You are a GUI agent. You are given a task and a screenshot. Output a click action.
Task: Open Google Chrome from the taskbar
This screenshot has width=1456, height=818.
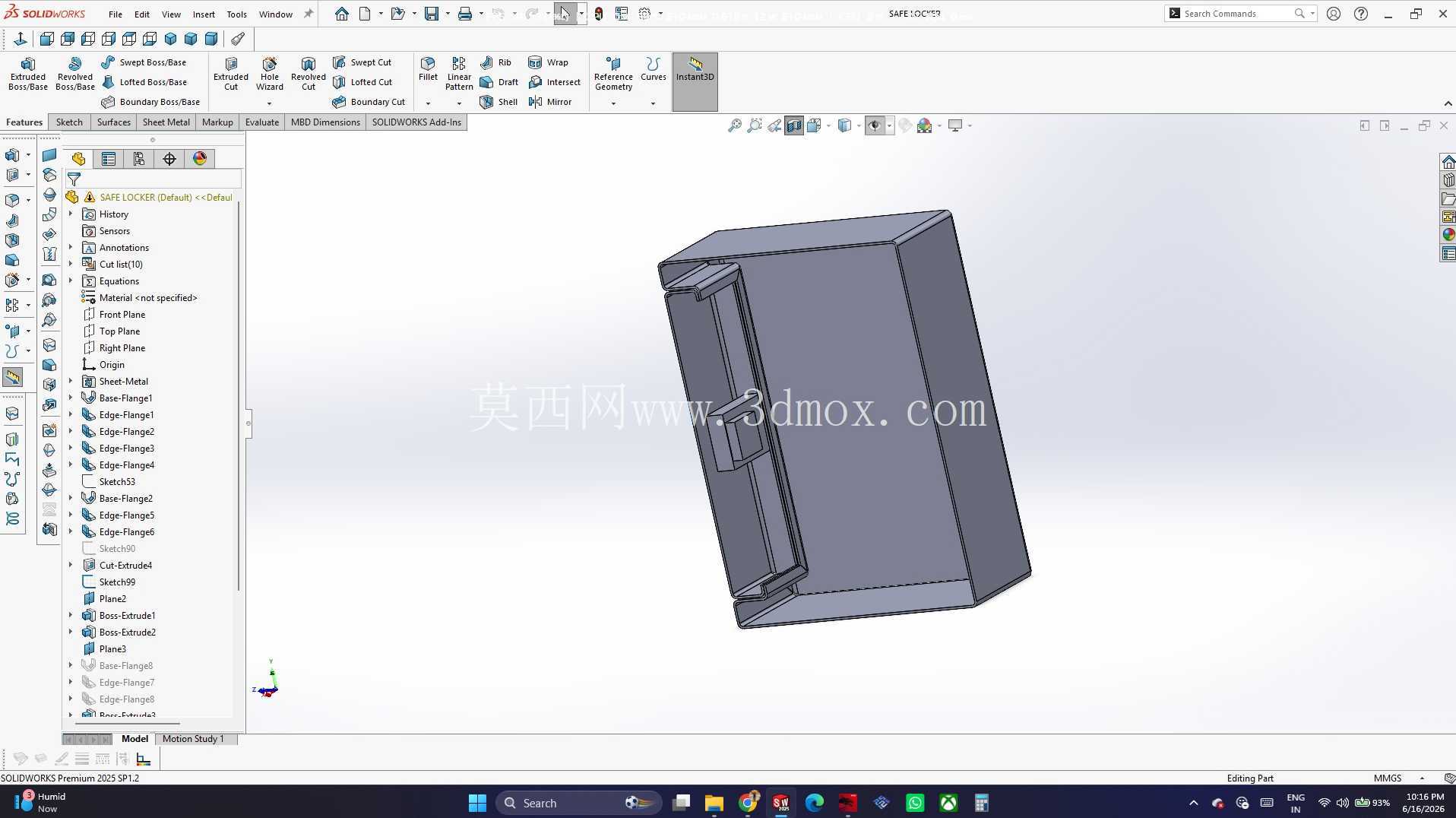[x=748, y=803]
